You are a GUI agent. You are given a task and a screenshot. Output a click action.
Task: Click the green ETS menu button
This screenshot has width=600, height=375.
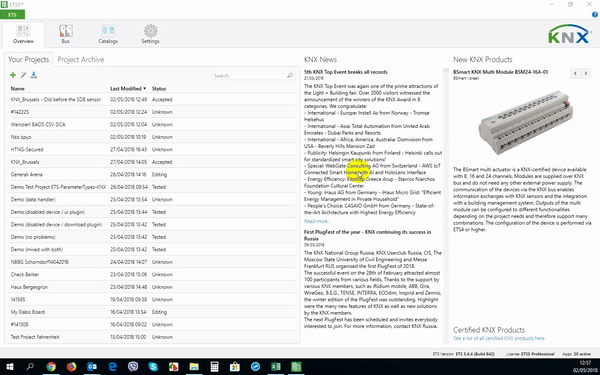click(12, 15)
